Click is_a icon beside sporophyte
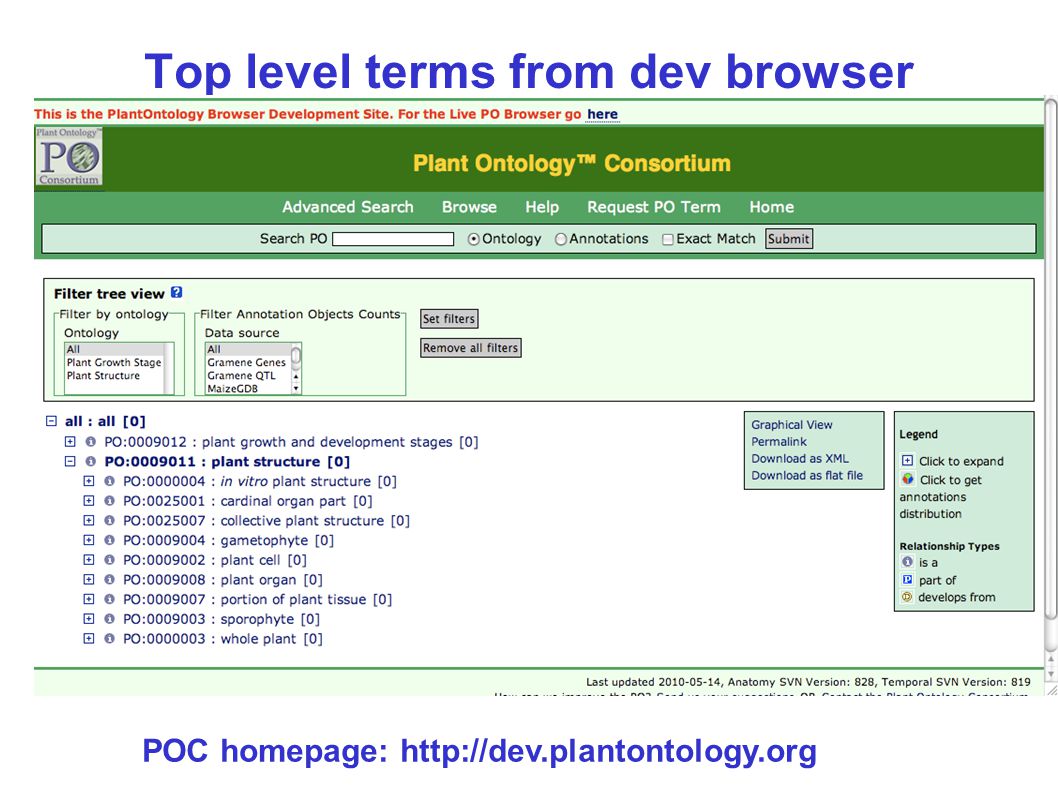 pos(109,618)
